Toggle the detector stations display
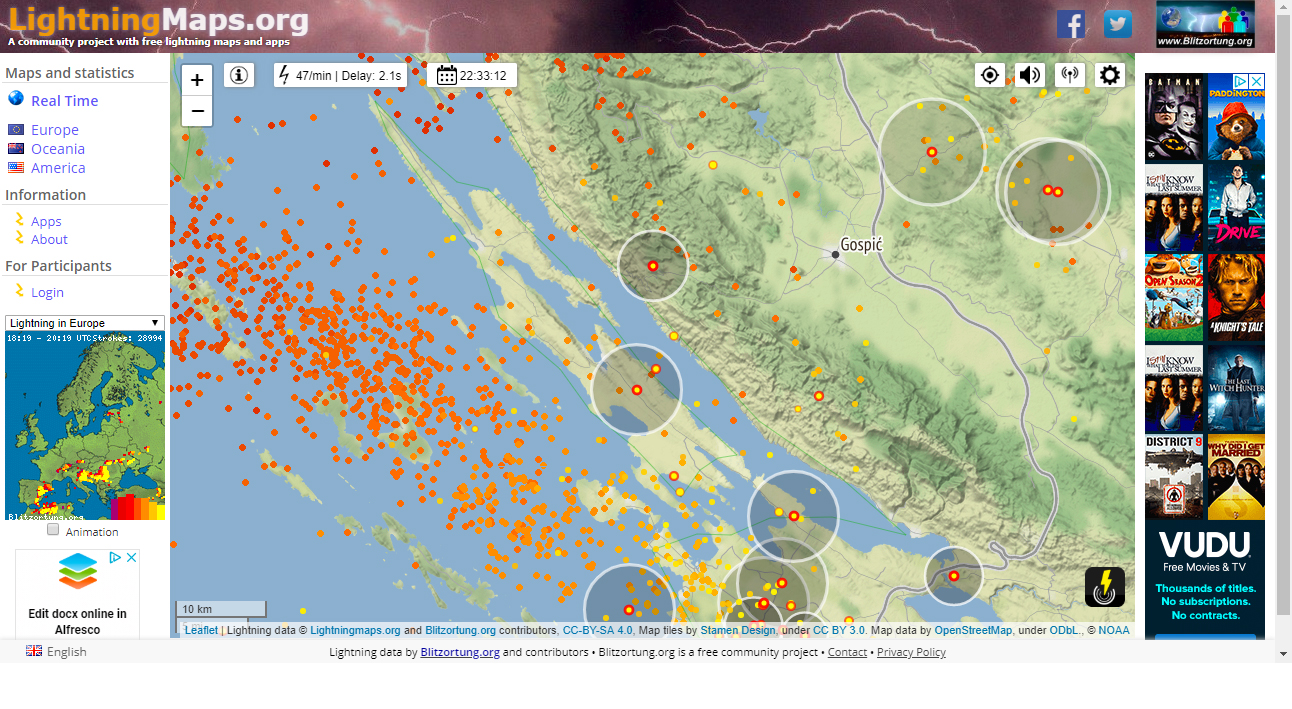Screen dimensions: 1292x709 [1070, 75]
